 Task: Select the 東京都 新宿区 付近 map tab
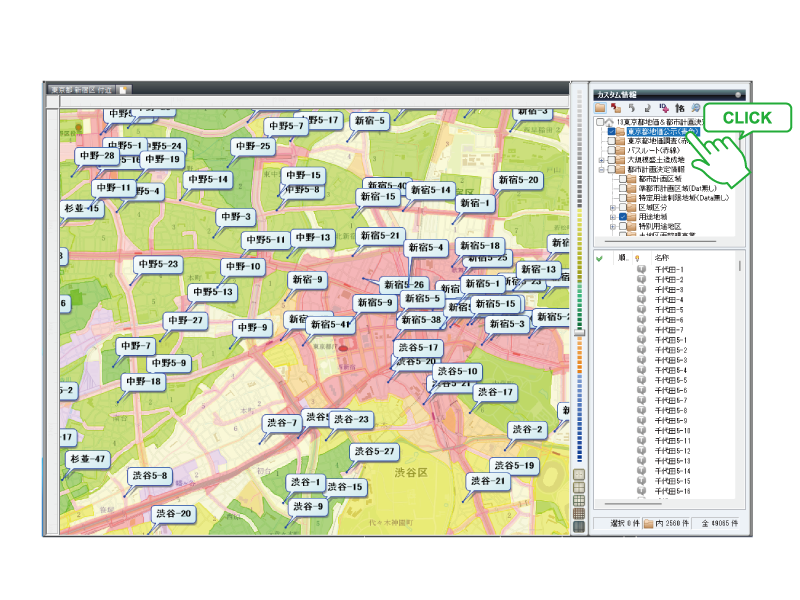click(82, 90)
